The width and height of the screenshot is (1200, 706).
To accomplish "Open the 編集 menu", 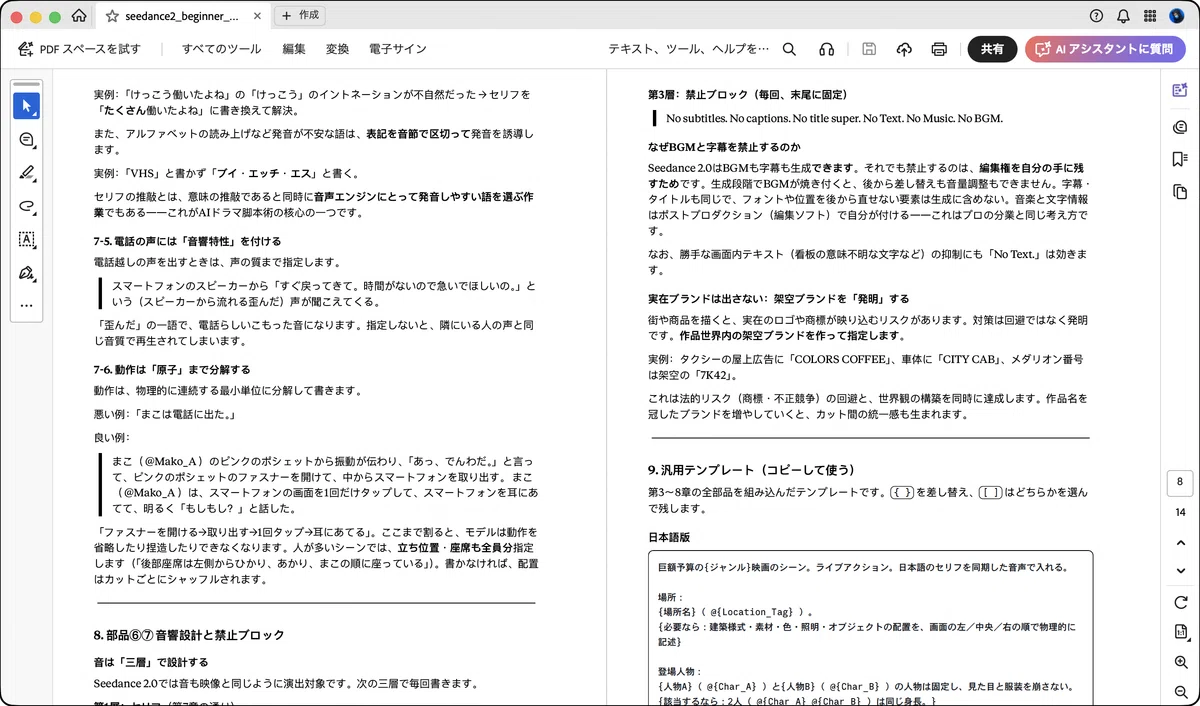I will (294, 49).
